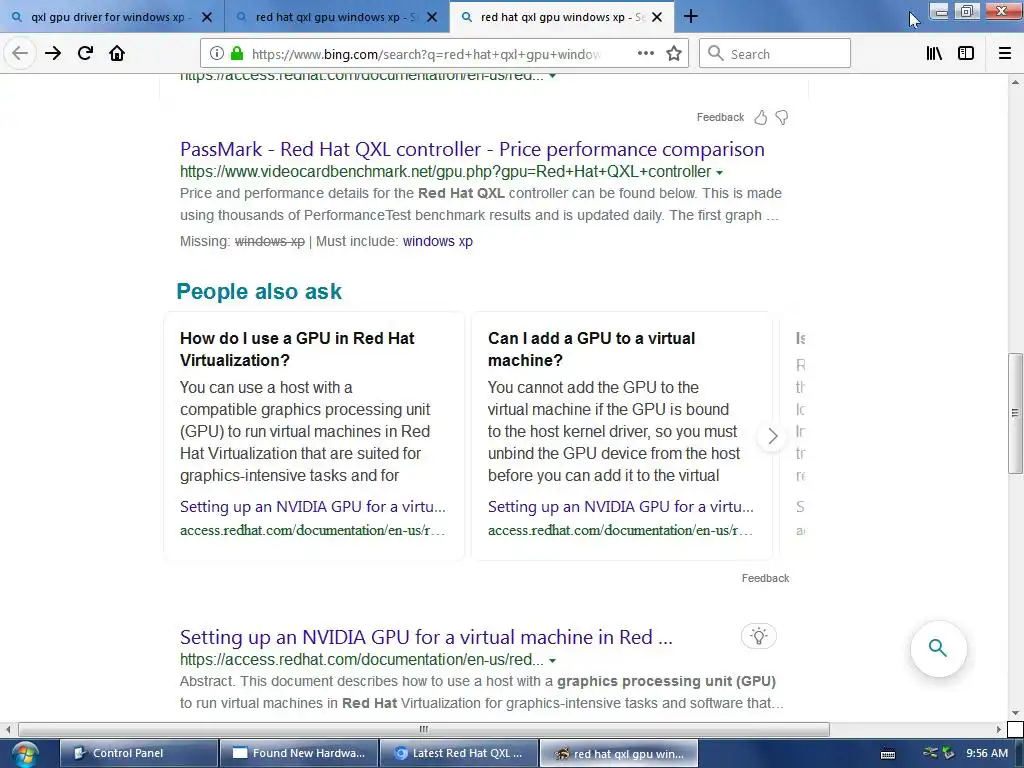Switch to Control Panel taskbar item
Viewport: 1024px width, 768px height.
138,753
